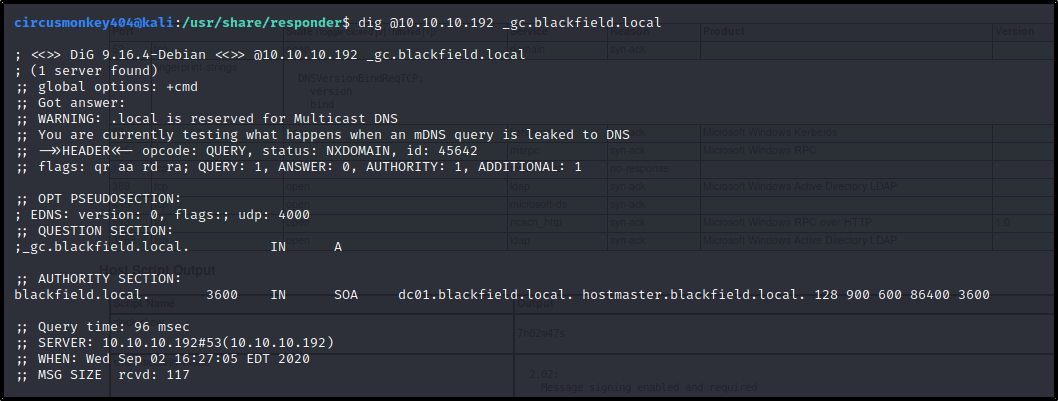Click the WHEN Wed Sep 02 timestamp line
The height and width of the screenshot is (401, 1058).
point(162,358)
